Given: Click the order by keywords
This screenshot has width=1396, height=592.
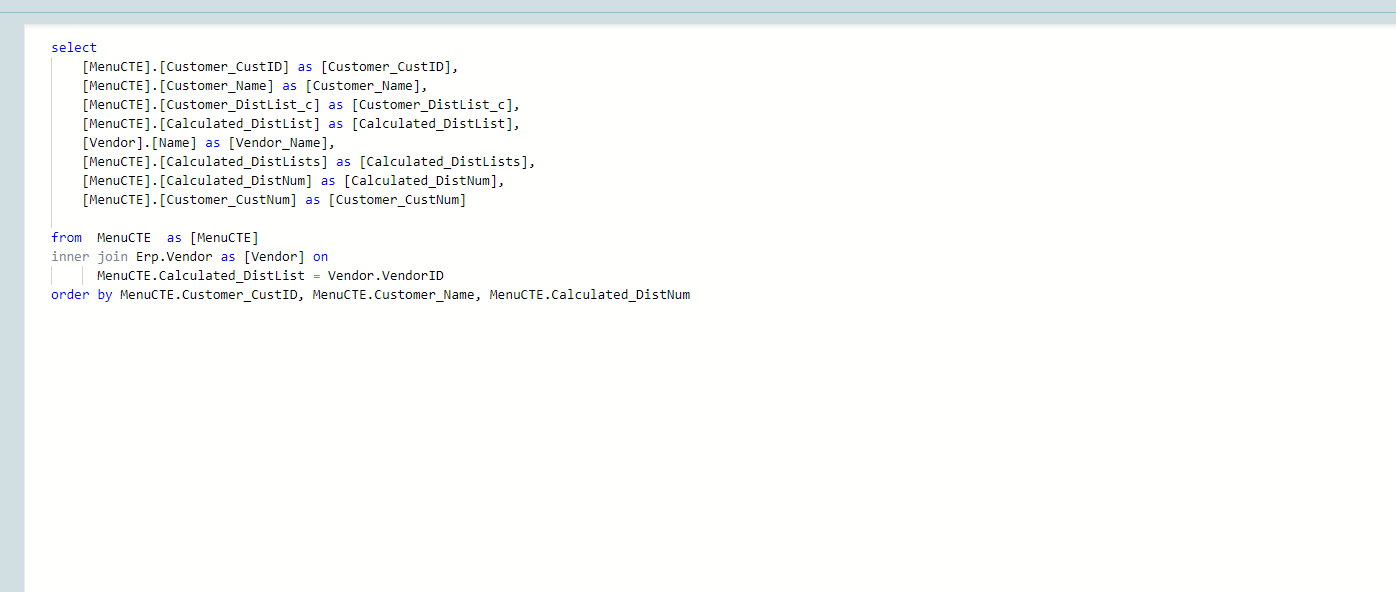Looking at the screenshot, I should point(81,295).
